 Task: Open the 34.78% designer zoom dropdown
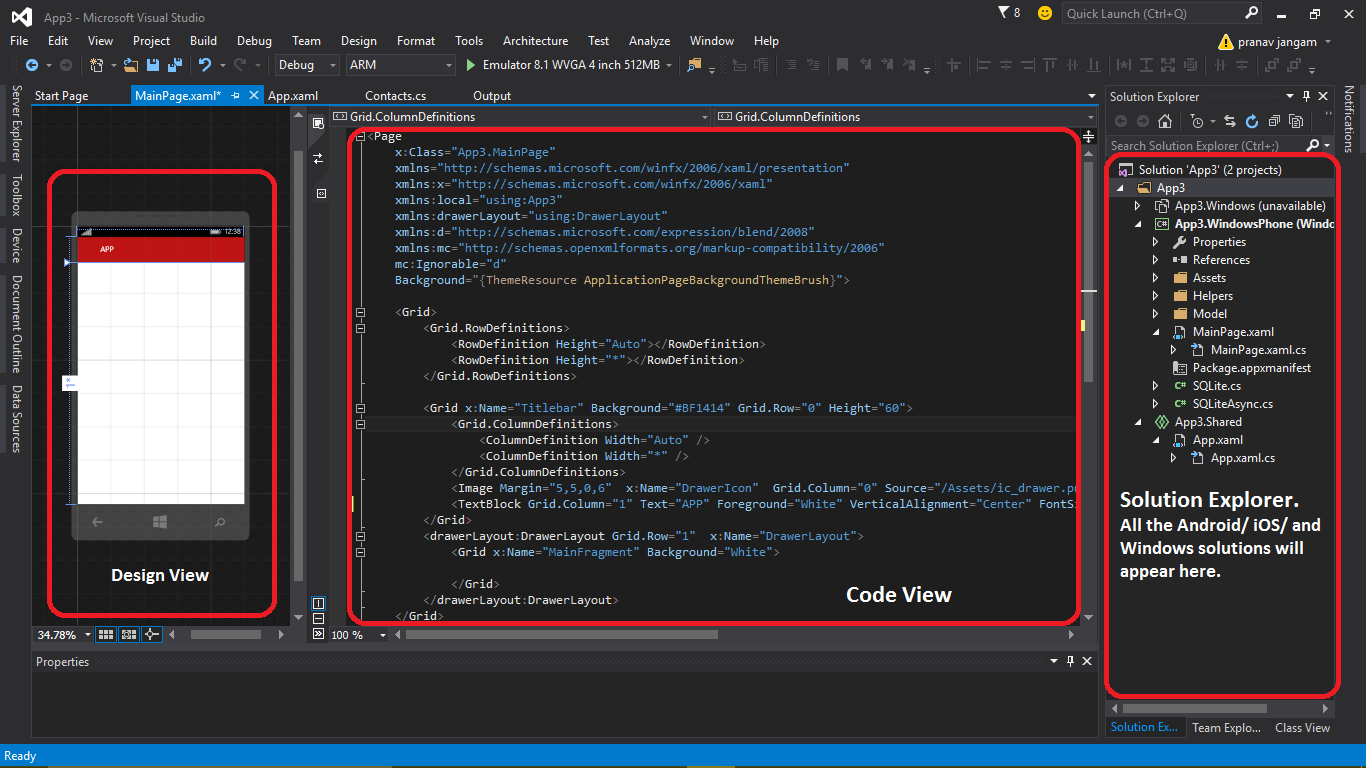point(87,634)
